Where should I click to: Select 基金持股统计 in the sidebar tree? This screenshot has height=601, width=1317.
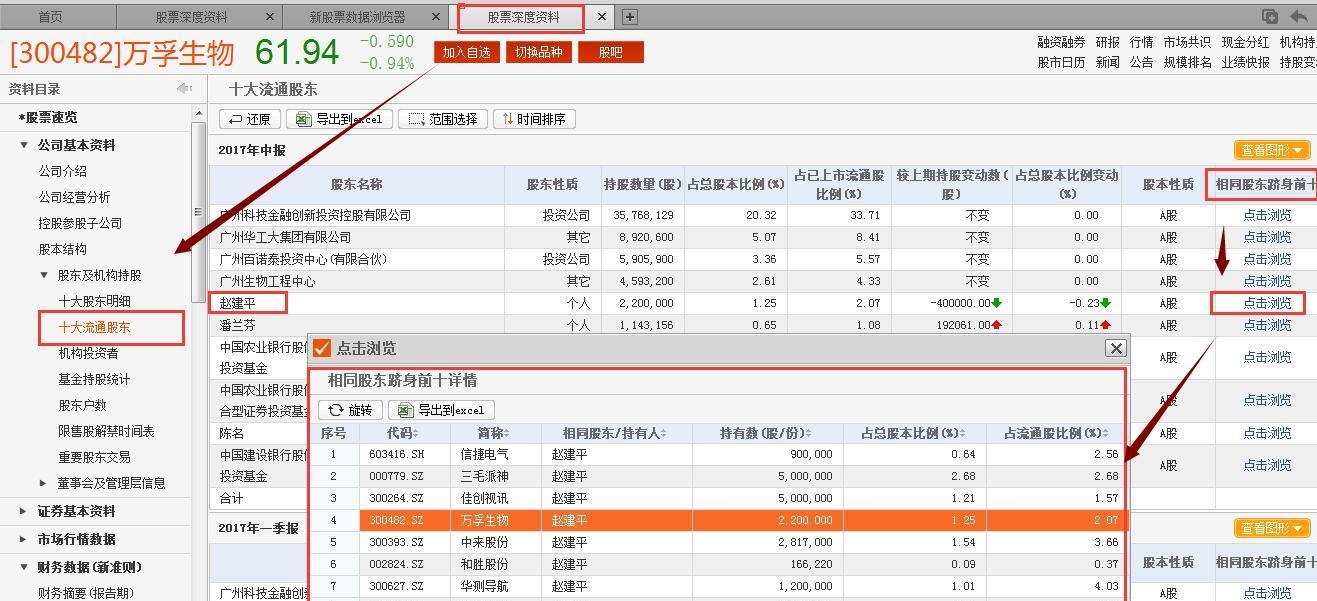click(x=95, y=379)
